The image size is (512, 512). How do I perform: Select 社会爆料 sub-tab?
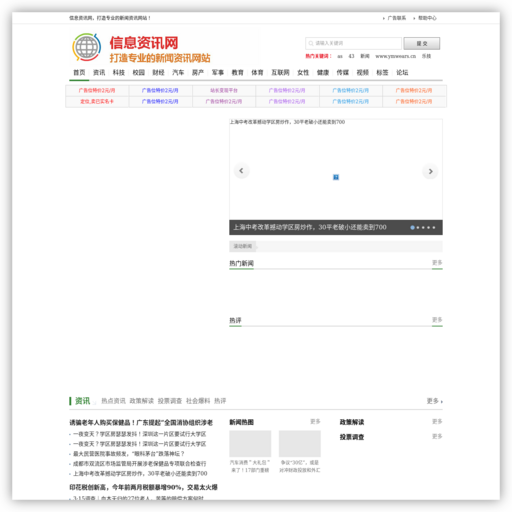click(x=198, y=401)
